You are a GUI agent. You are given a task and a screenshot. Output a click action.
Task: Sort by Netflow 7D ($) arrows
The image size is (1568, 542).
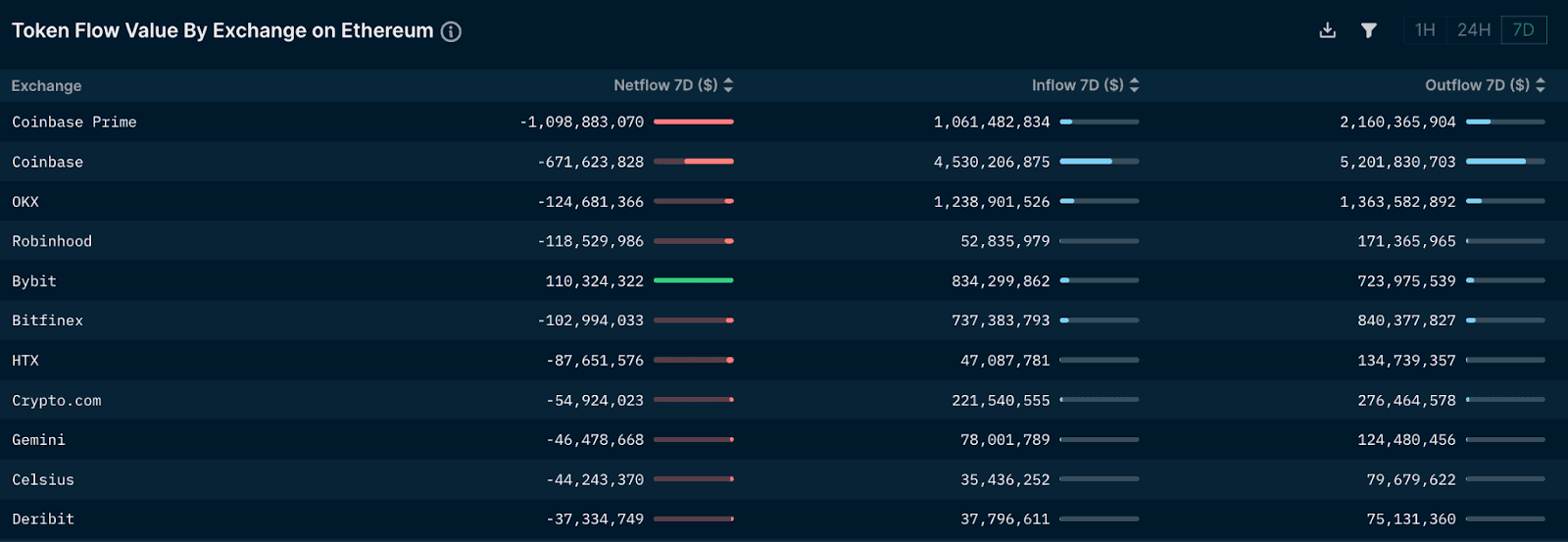pos(728,85)
